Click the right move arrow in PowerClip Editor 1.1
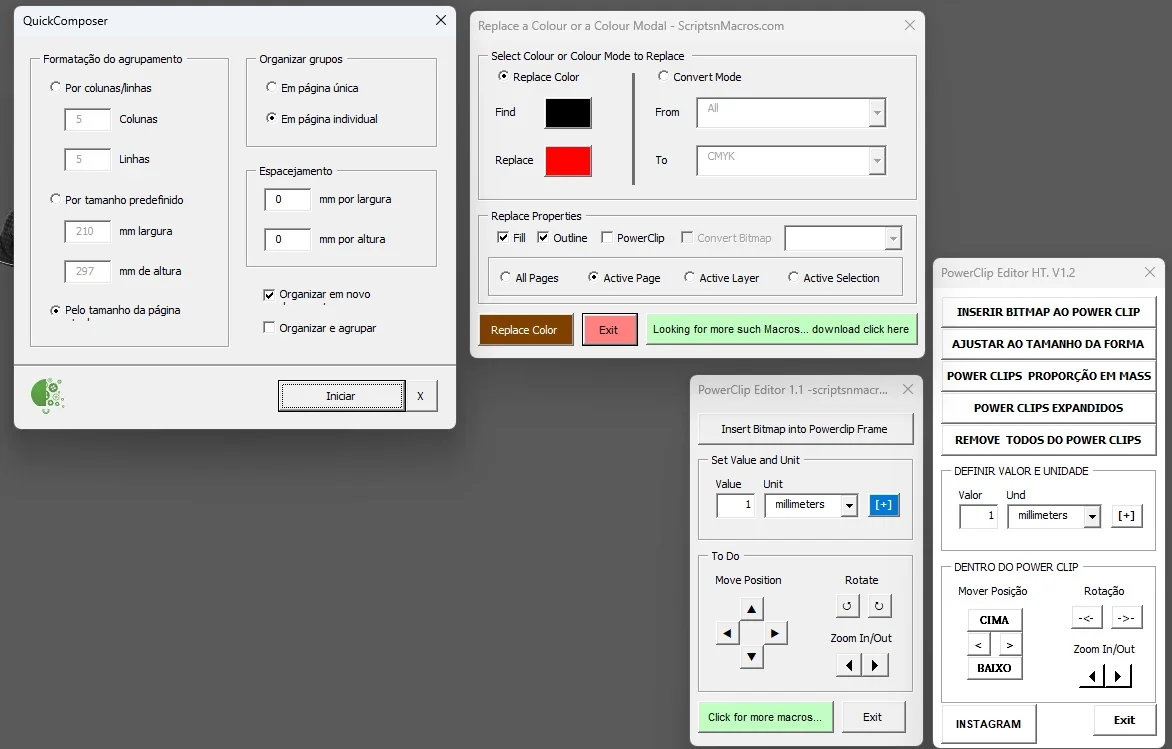The height and width of the screenshot is (749, 1172). click(x=775, y=634)
